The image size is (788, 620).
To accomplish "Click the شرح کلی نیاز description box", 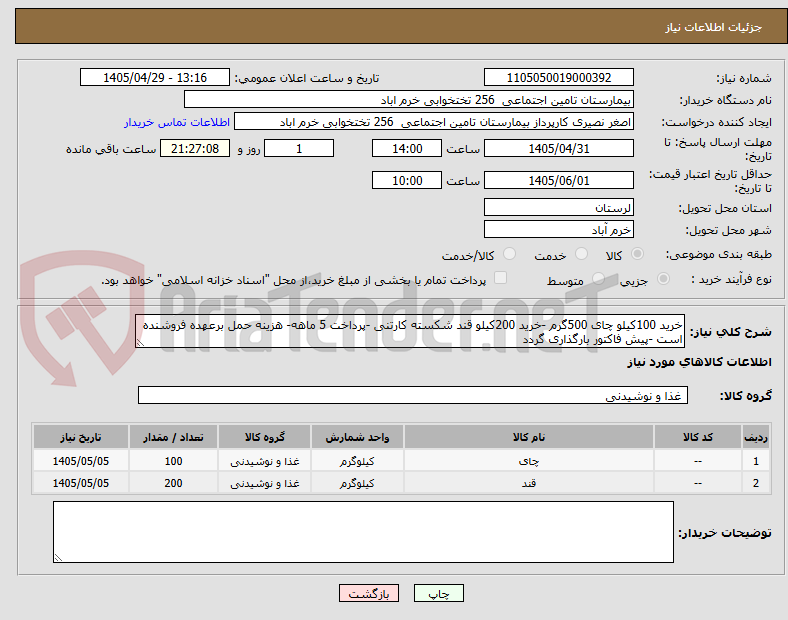I will (410, 332).
